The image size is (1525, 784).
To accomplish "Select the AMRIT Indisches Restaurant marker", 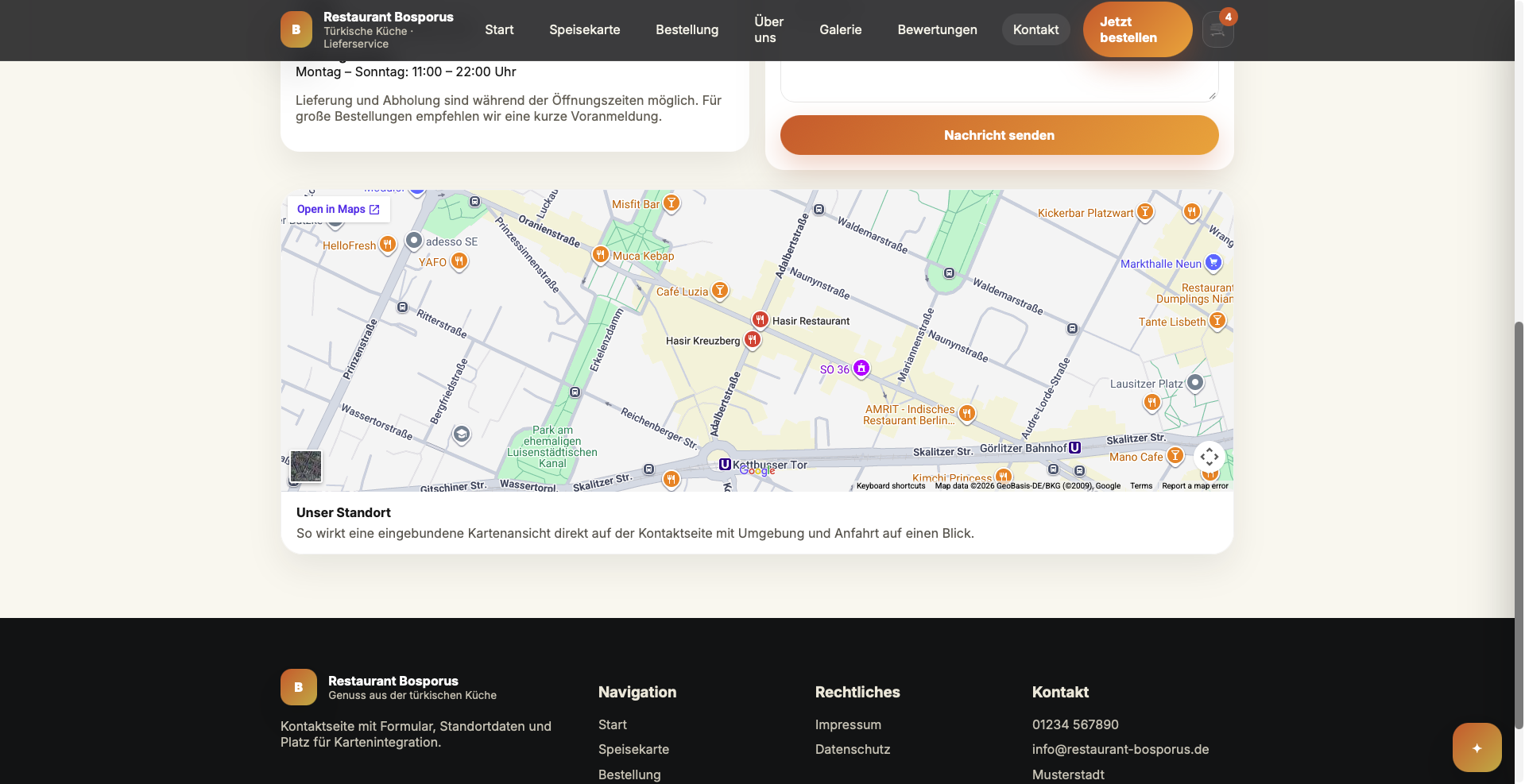I will pyautogui.click(x=967, y=413).
